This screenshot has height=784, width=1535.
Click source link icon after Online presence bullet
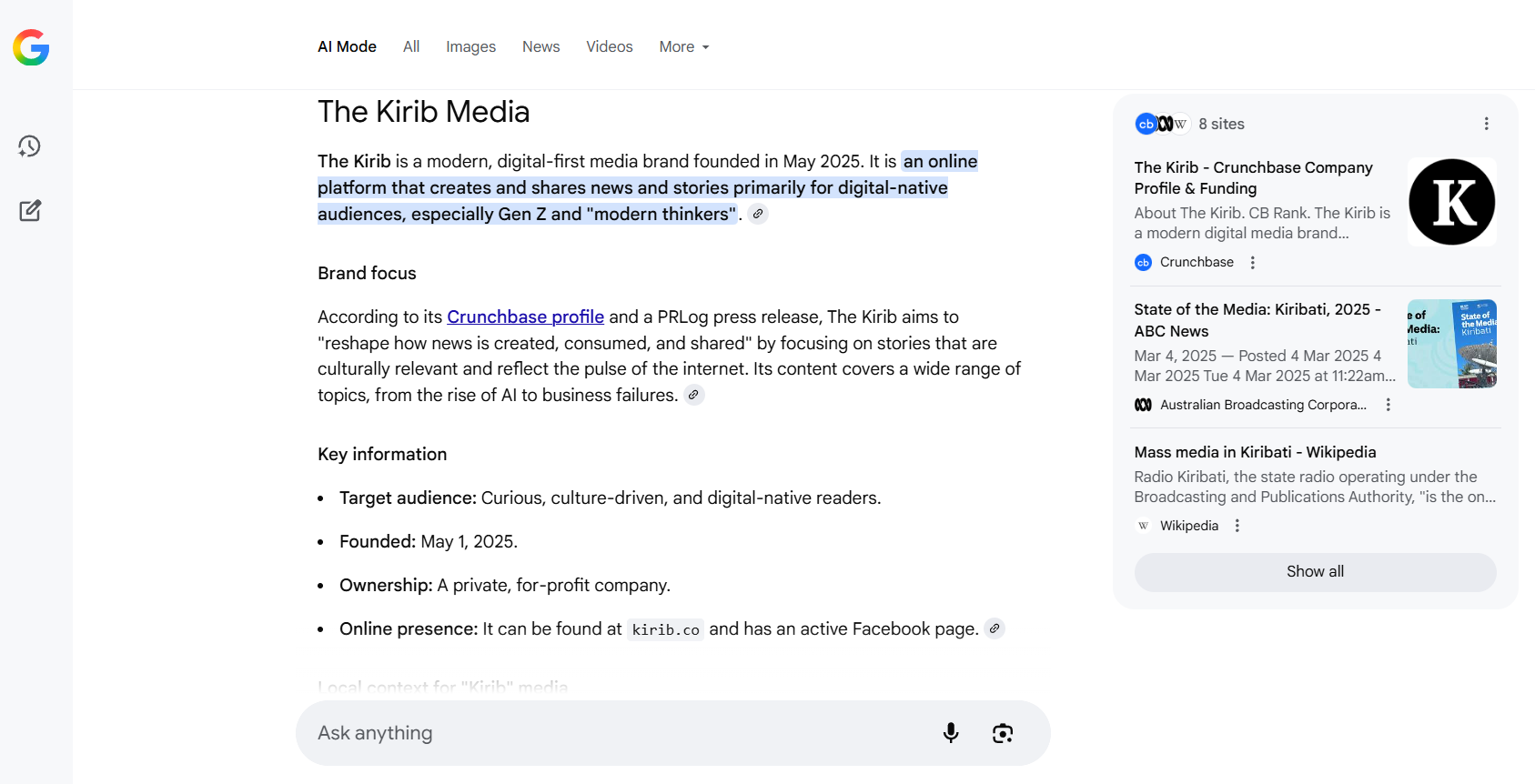(x=995, y=628)
